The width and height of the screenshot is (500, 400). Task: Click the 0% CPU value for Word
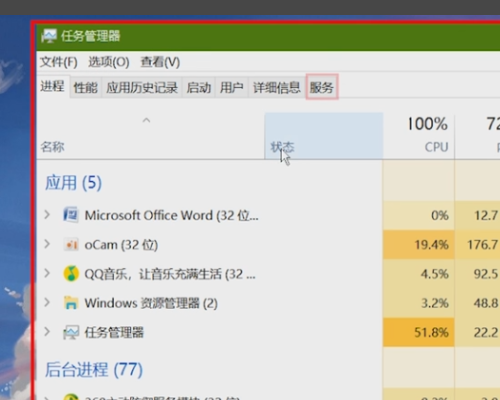pyautogui.click(x=440, y=215)
